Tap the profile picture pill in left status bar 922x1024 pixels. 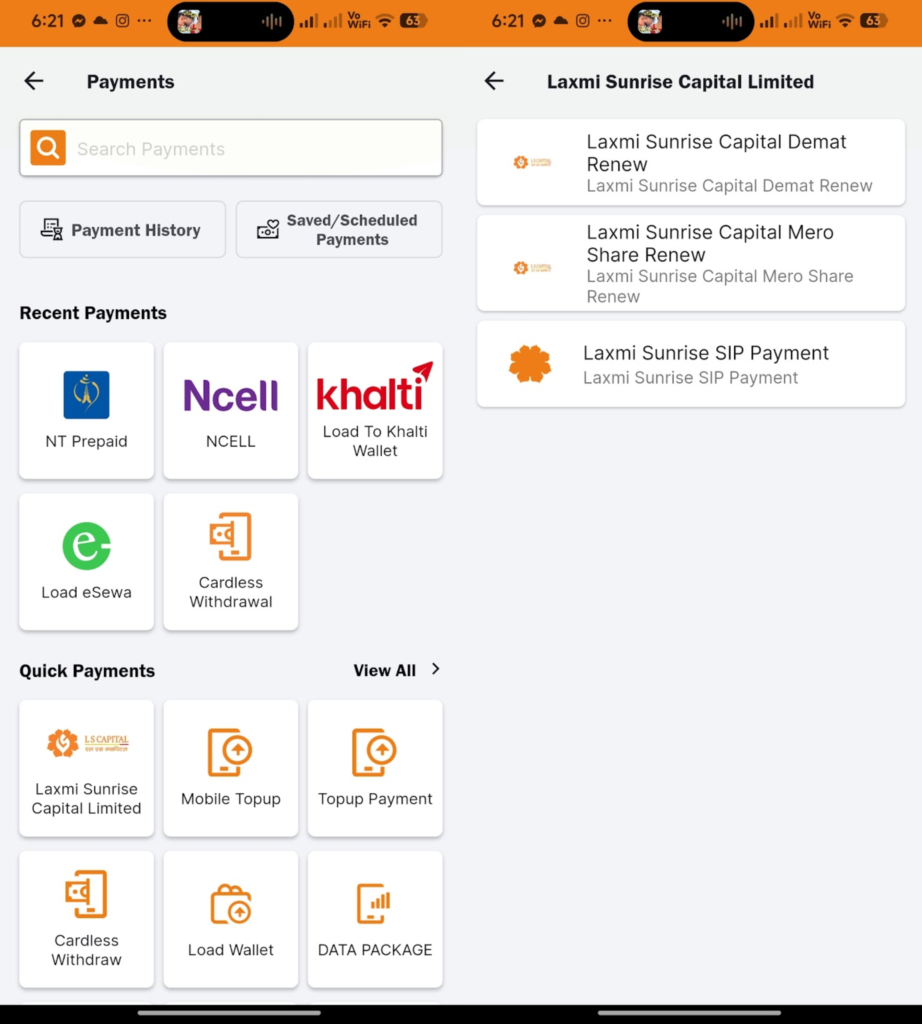(x=230, y=22)
